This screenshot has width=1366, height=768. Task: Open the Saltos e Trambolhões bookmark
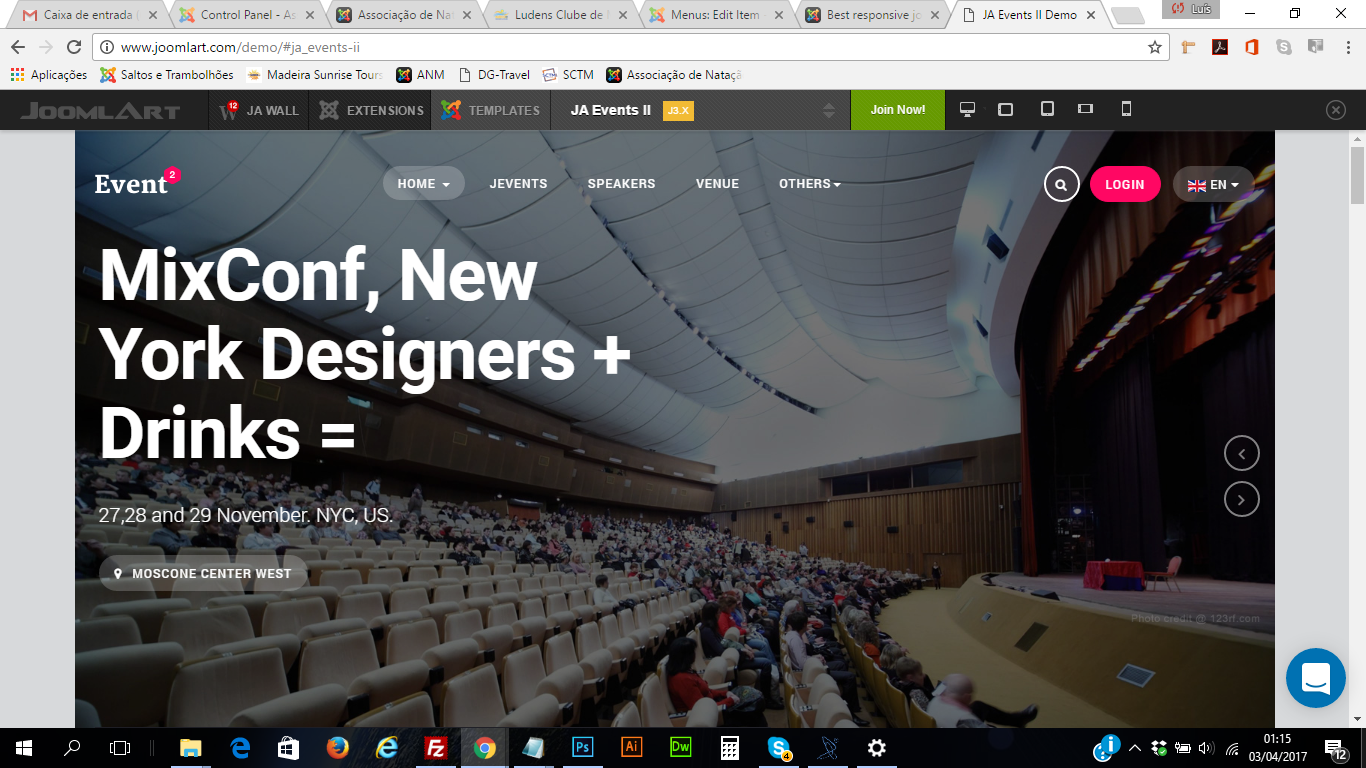pos(166,75)
